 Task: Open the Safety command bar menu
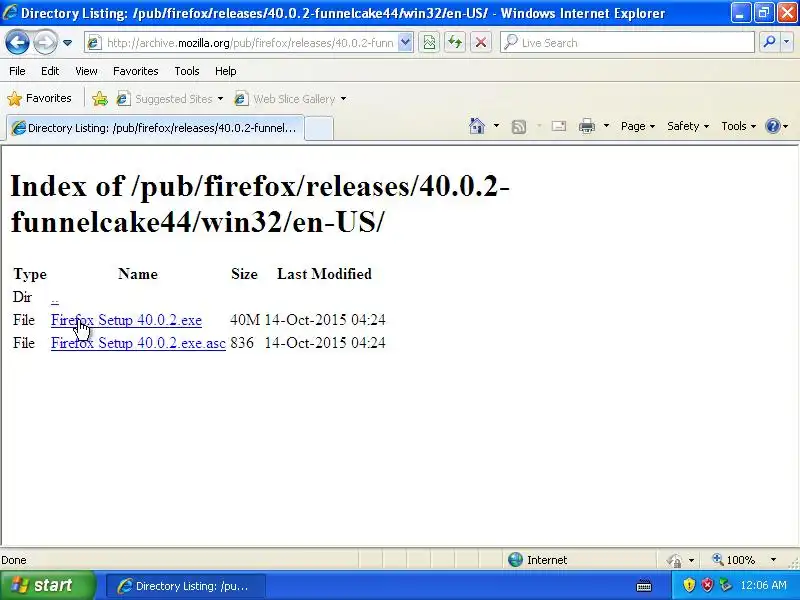(x=688, y=126)
